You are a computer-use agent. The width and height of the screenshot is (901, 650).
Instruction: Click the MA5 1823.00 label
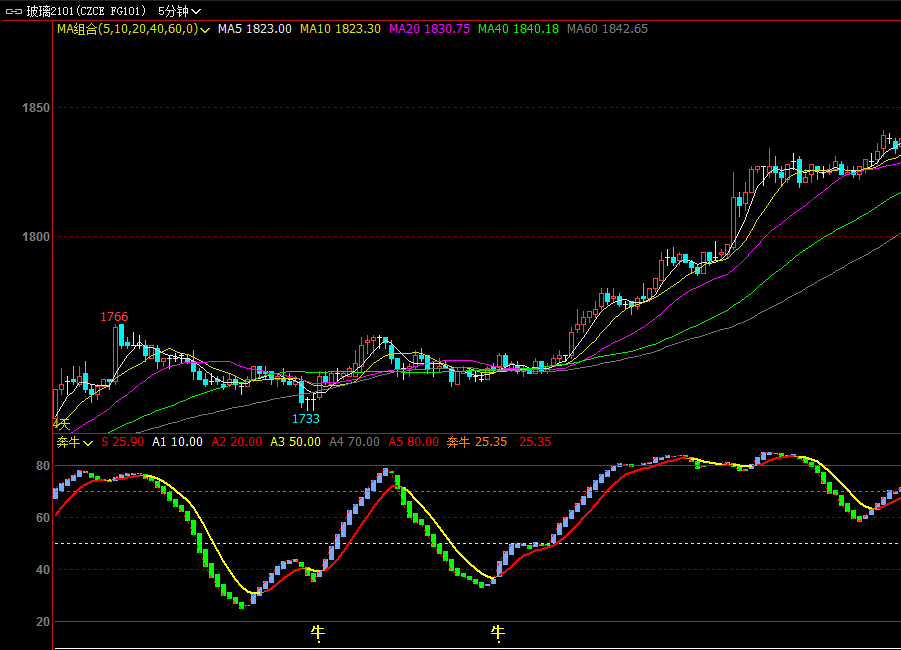click(x=255, y=29)
